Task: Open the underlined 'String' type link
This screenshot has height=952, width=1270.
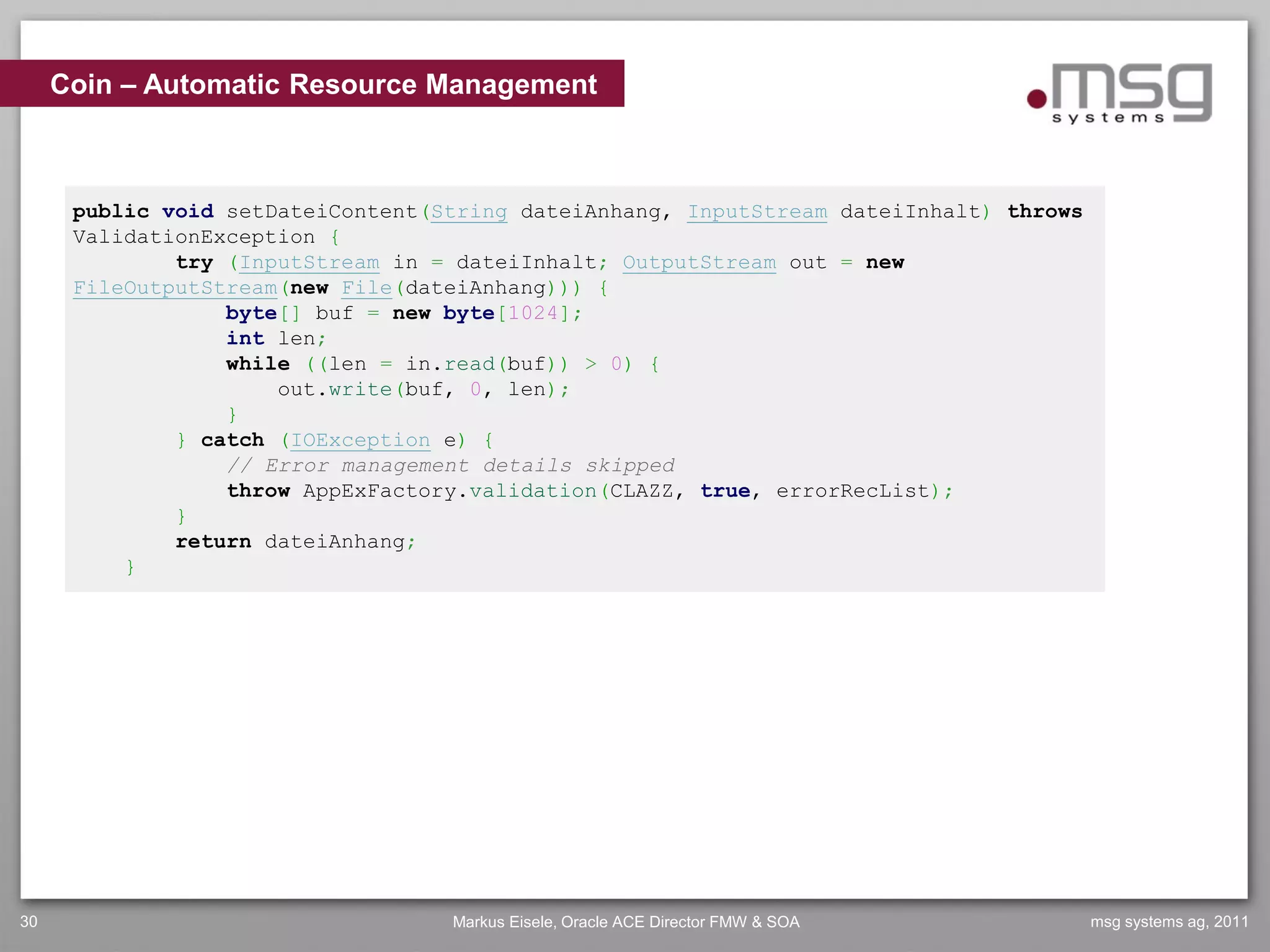Action: tap(469, 212)
